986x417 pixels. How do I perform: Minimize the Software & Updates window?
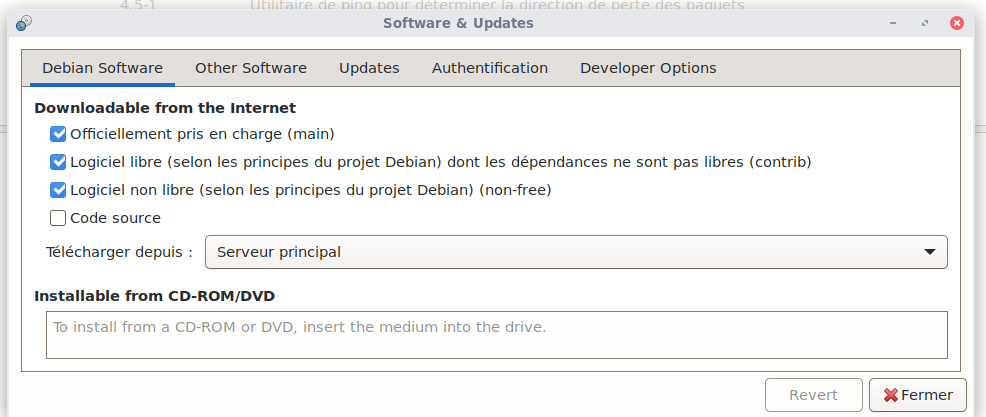897,23
